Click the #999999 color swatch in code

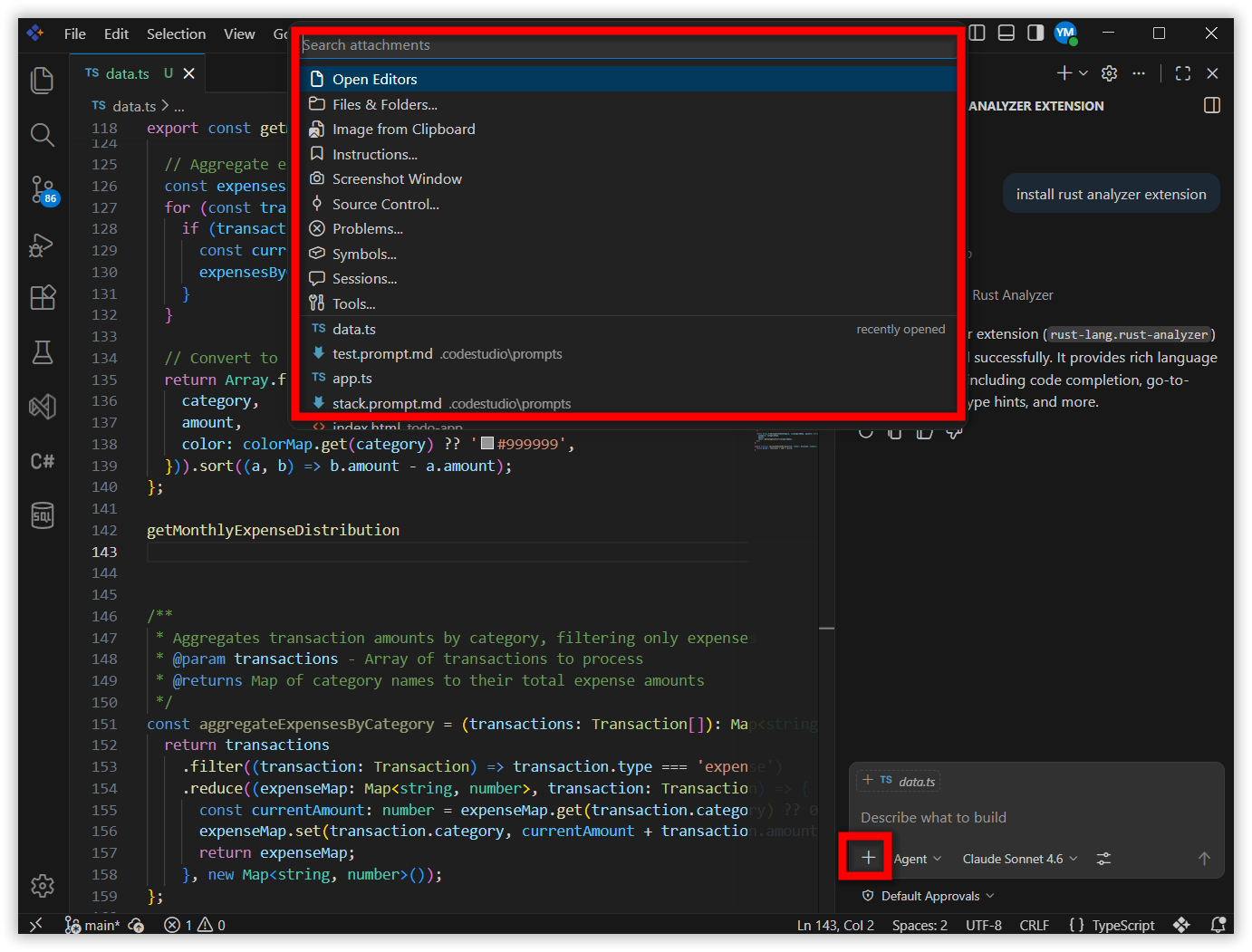point(487,444)
